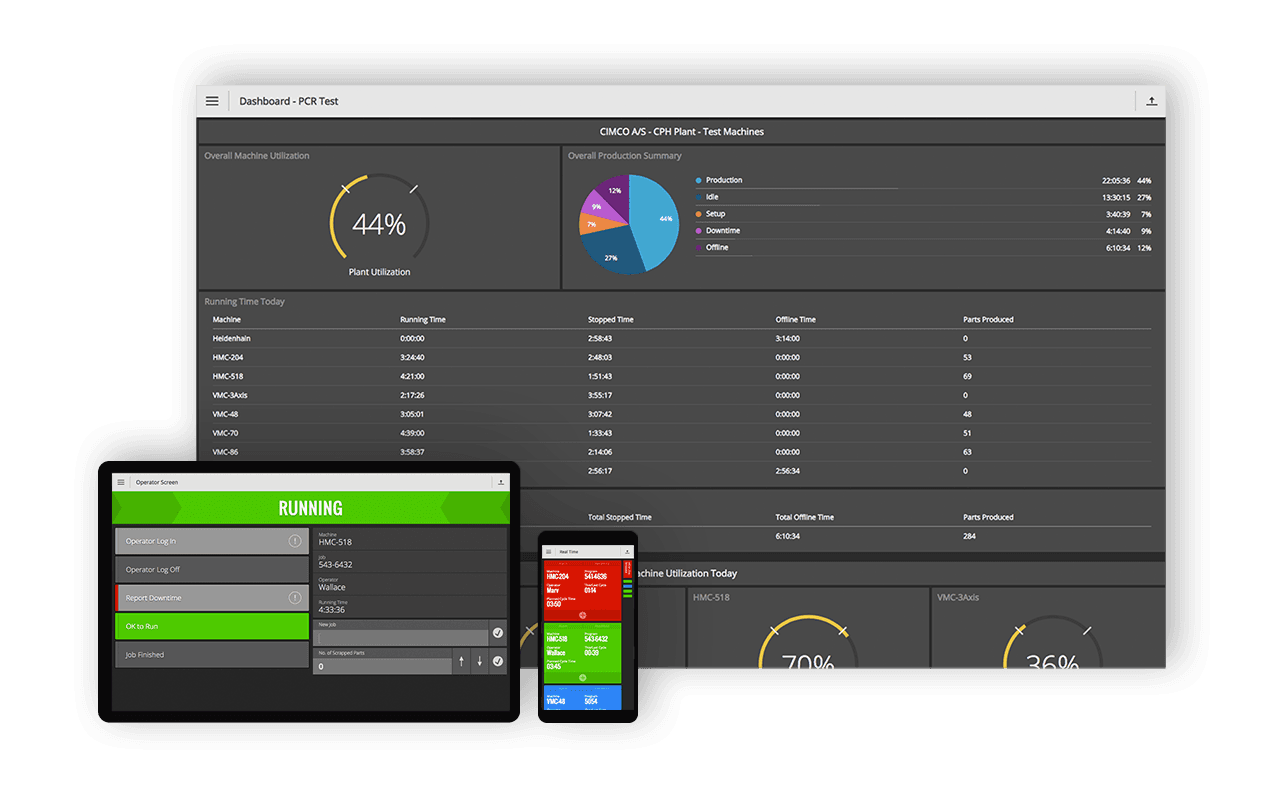Click the Running Time column header
This screenshot has width=1272, height=798.
[x=423, y=320]
